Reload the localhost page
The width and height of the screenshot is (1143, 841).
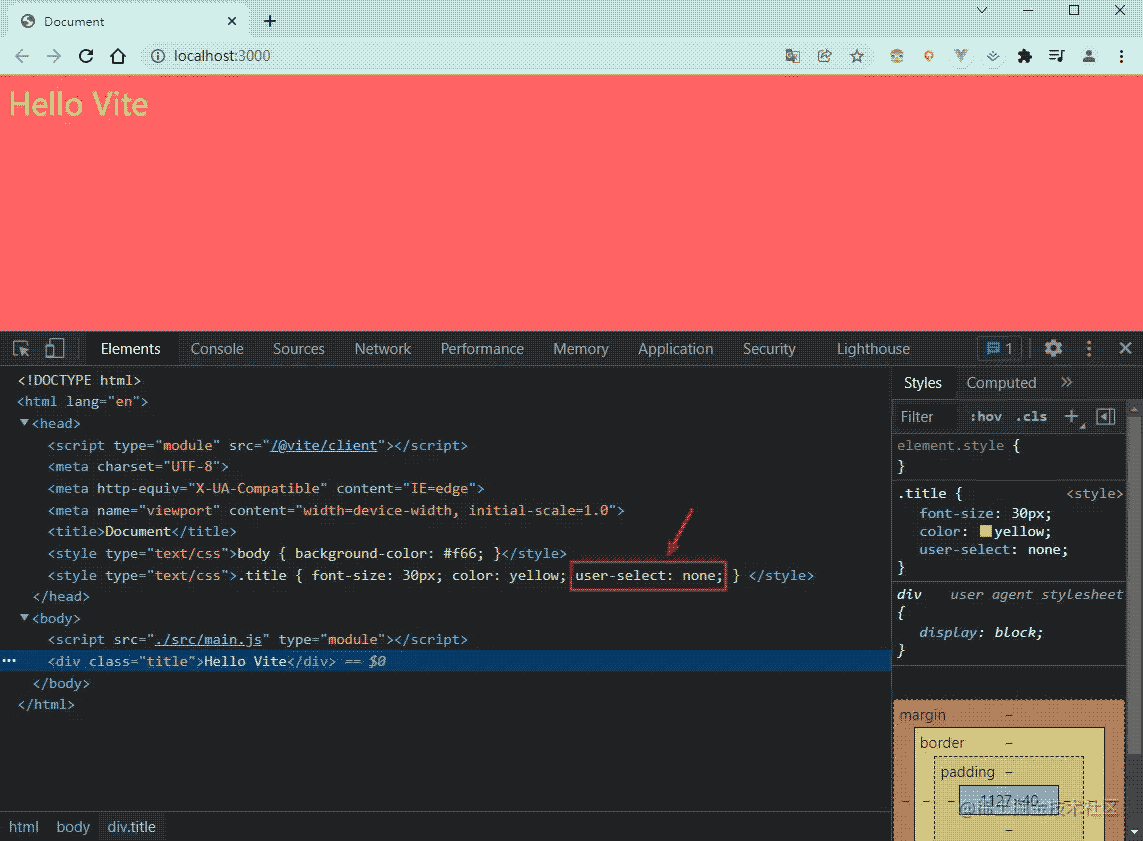(86, 56)
